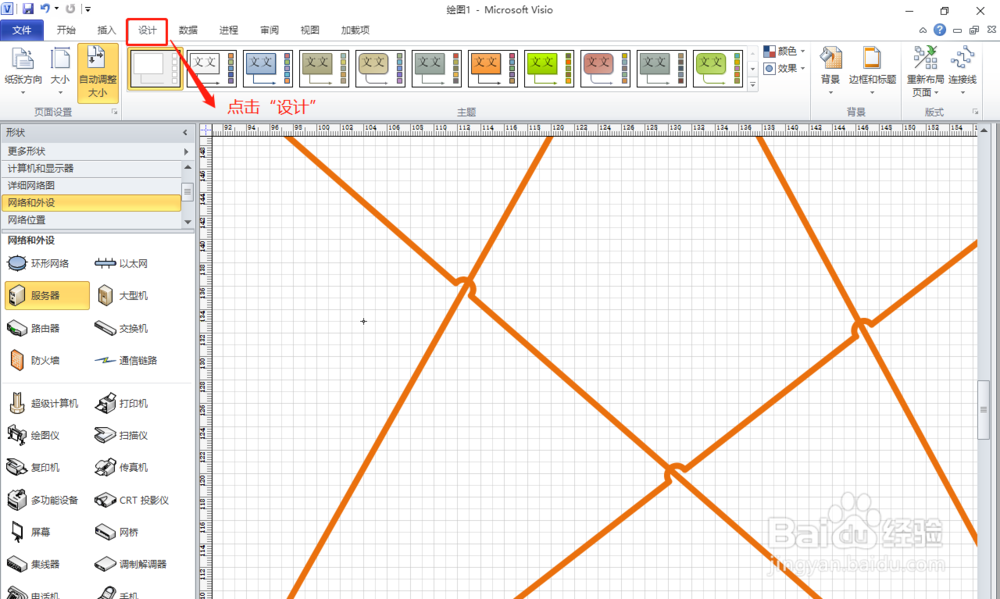The width and height of the screenshot is (1000, 599).
Task: Click the Save icon in quick access toolbar
Action: (27, 9)
